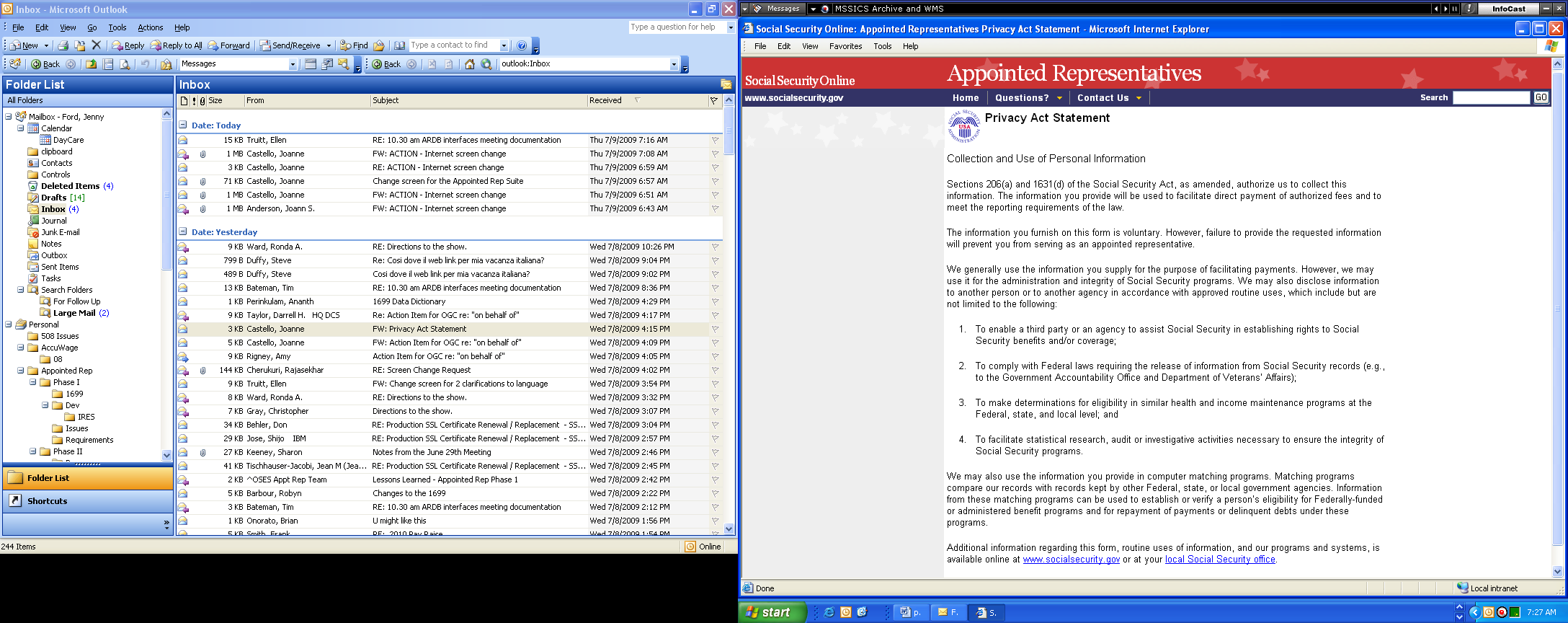Open the File menu in Internet Explorer
The width and height of the screenshot is (1568, 623).
[x=760, y=46]
